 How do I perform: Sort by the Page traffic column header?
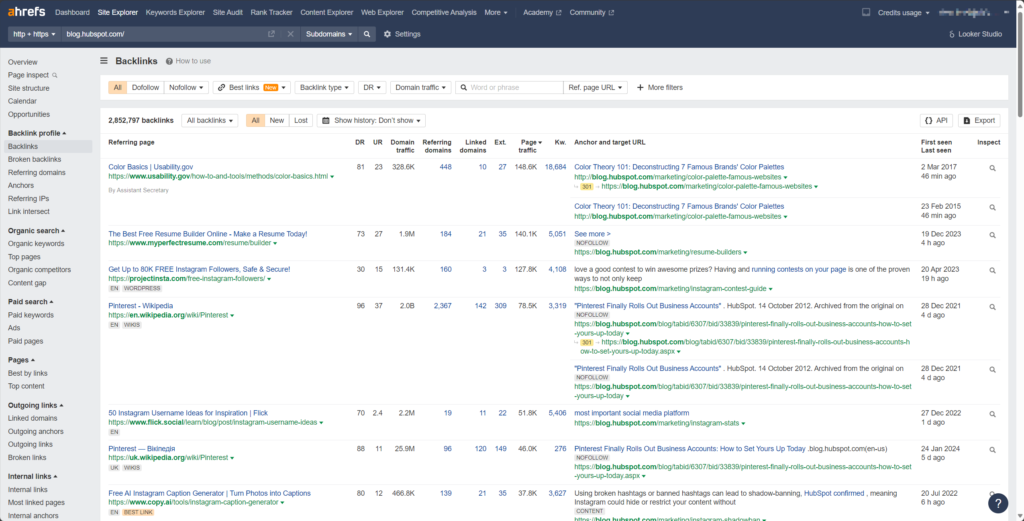pos(528,146)
